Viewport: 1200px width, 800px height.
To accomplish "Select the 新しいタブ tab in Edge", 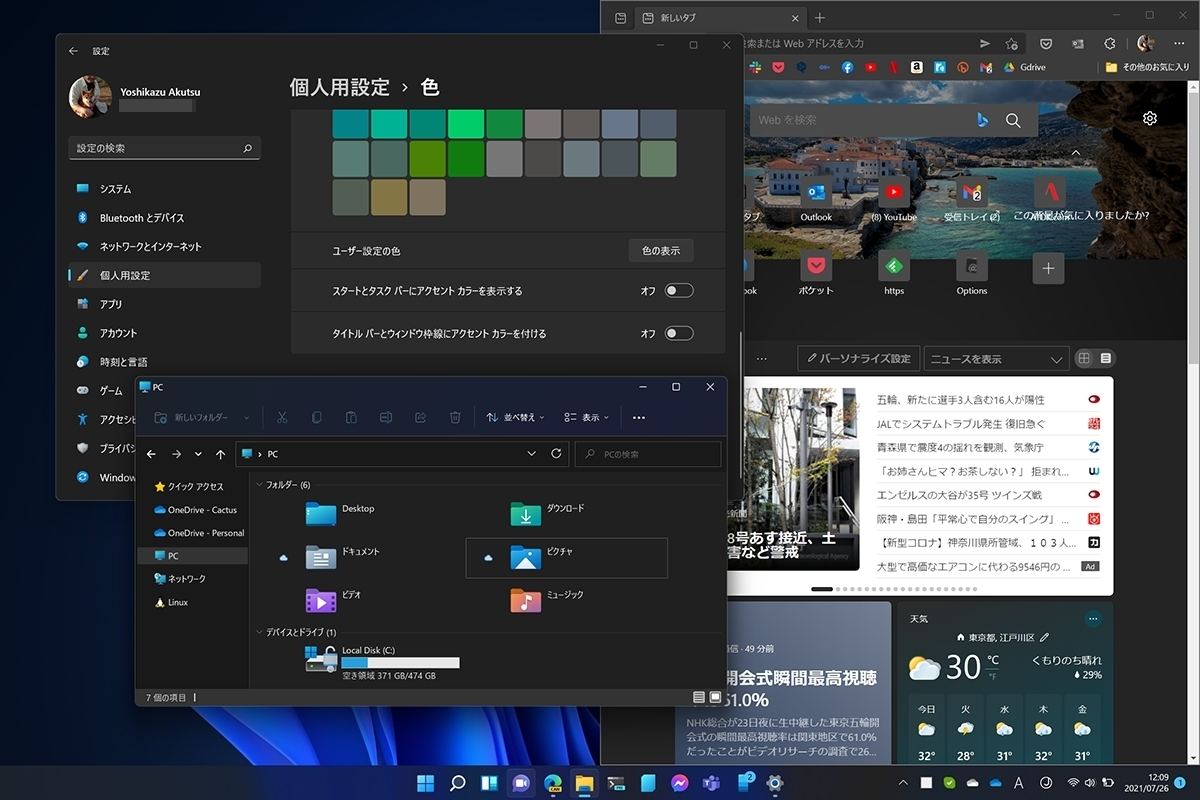I will coord(720,18).
